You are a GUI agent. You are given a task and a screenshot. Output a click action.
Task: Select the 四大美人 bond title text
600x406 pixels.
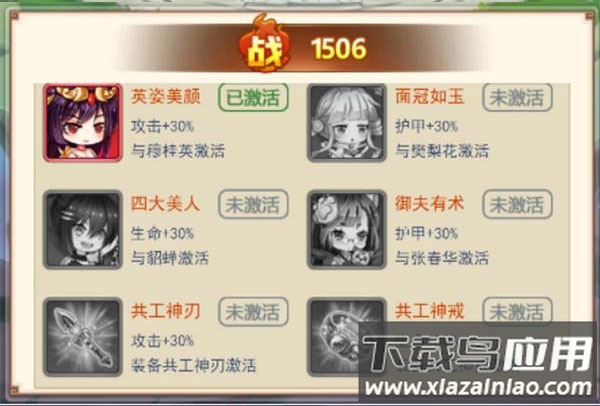[165, 204]
